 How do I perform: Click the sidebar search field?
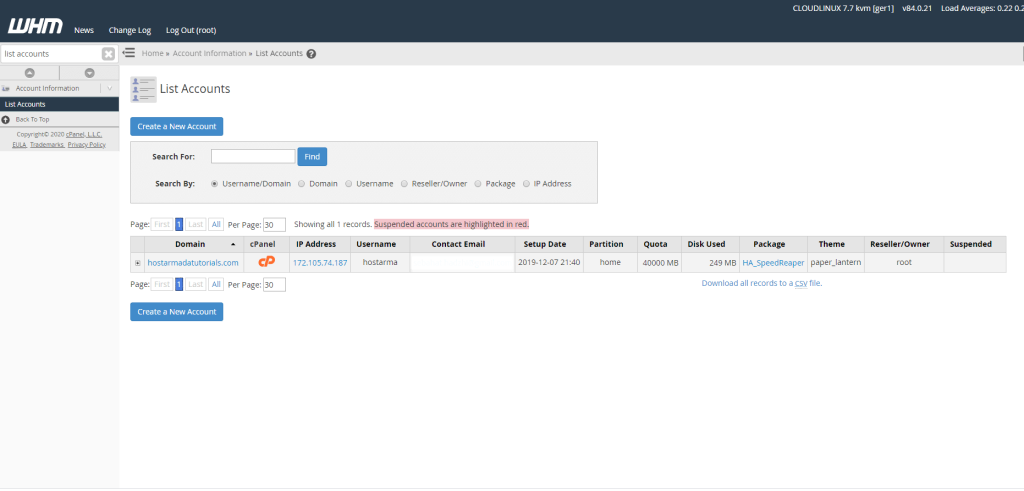pos(51,54)
